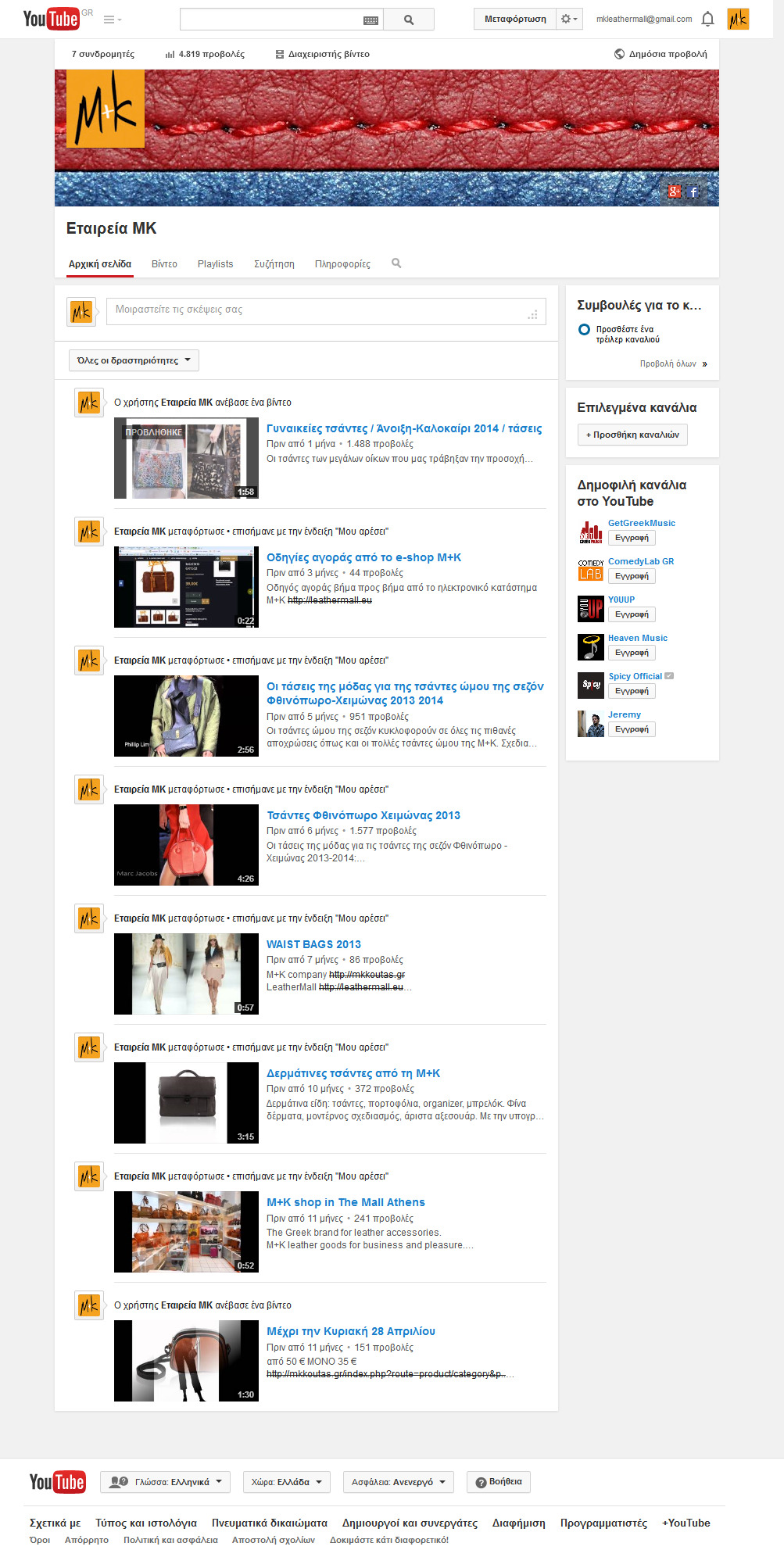
Task: Expand the Όλες οι δραστηριότητες filter dropdown
Action: pyautogui.click(x=134, y=360)
